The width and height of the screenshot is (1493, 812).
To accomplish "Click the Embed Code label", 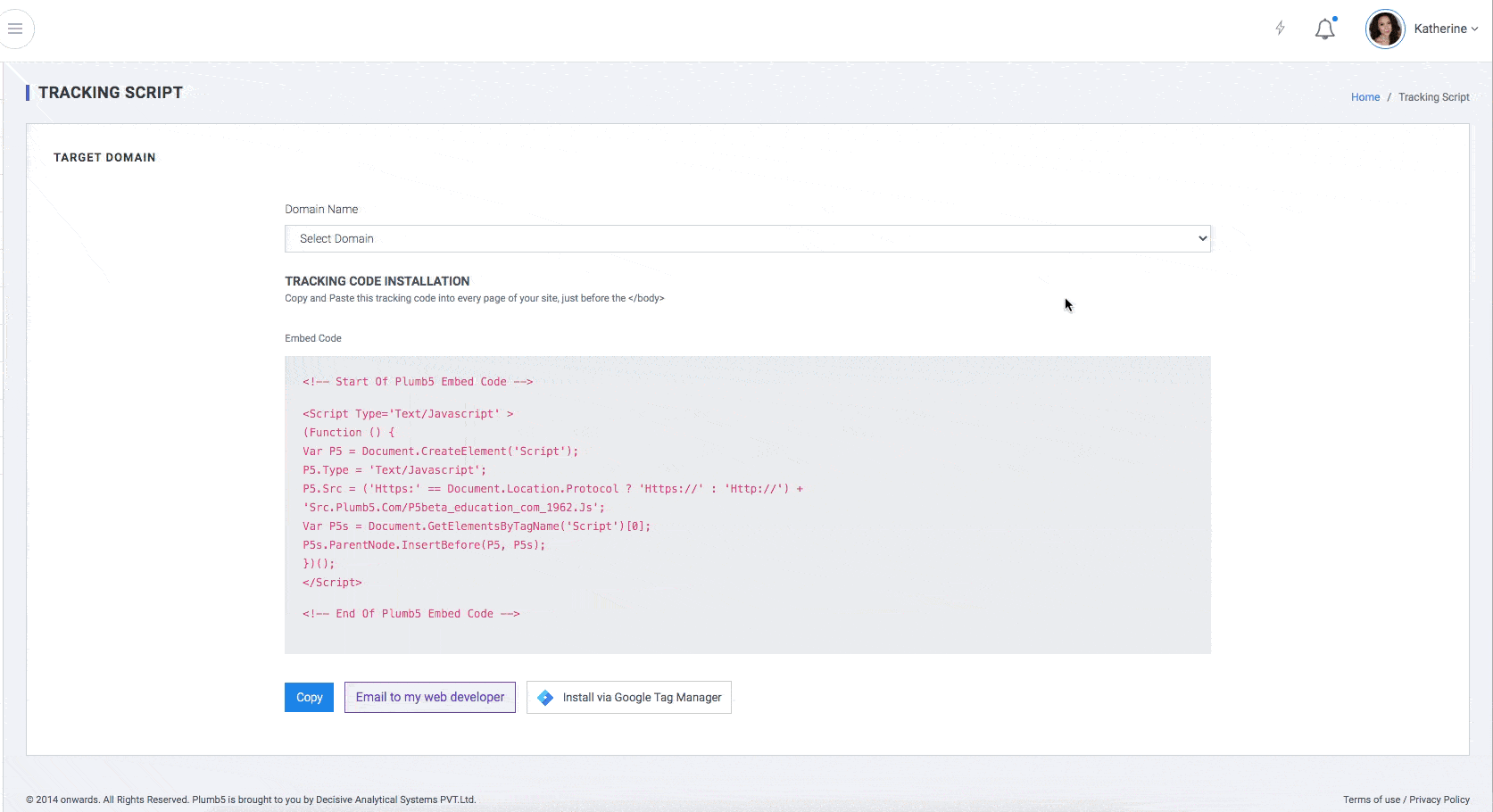I will click(x=313, y=338).
